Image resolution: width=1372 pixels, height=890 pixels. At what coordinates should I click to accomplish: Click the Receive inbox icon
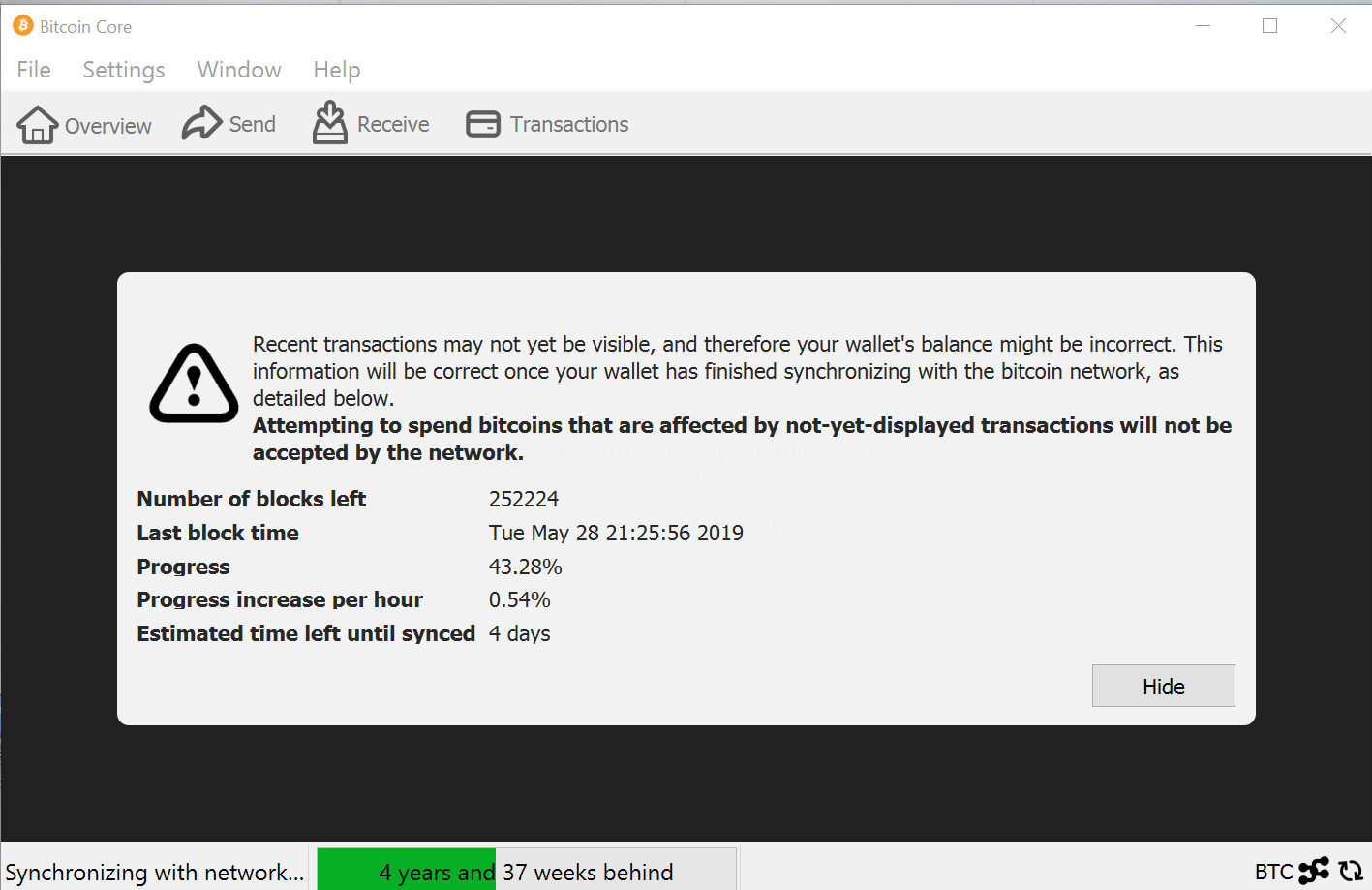(x=329, y=123)
